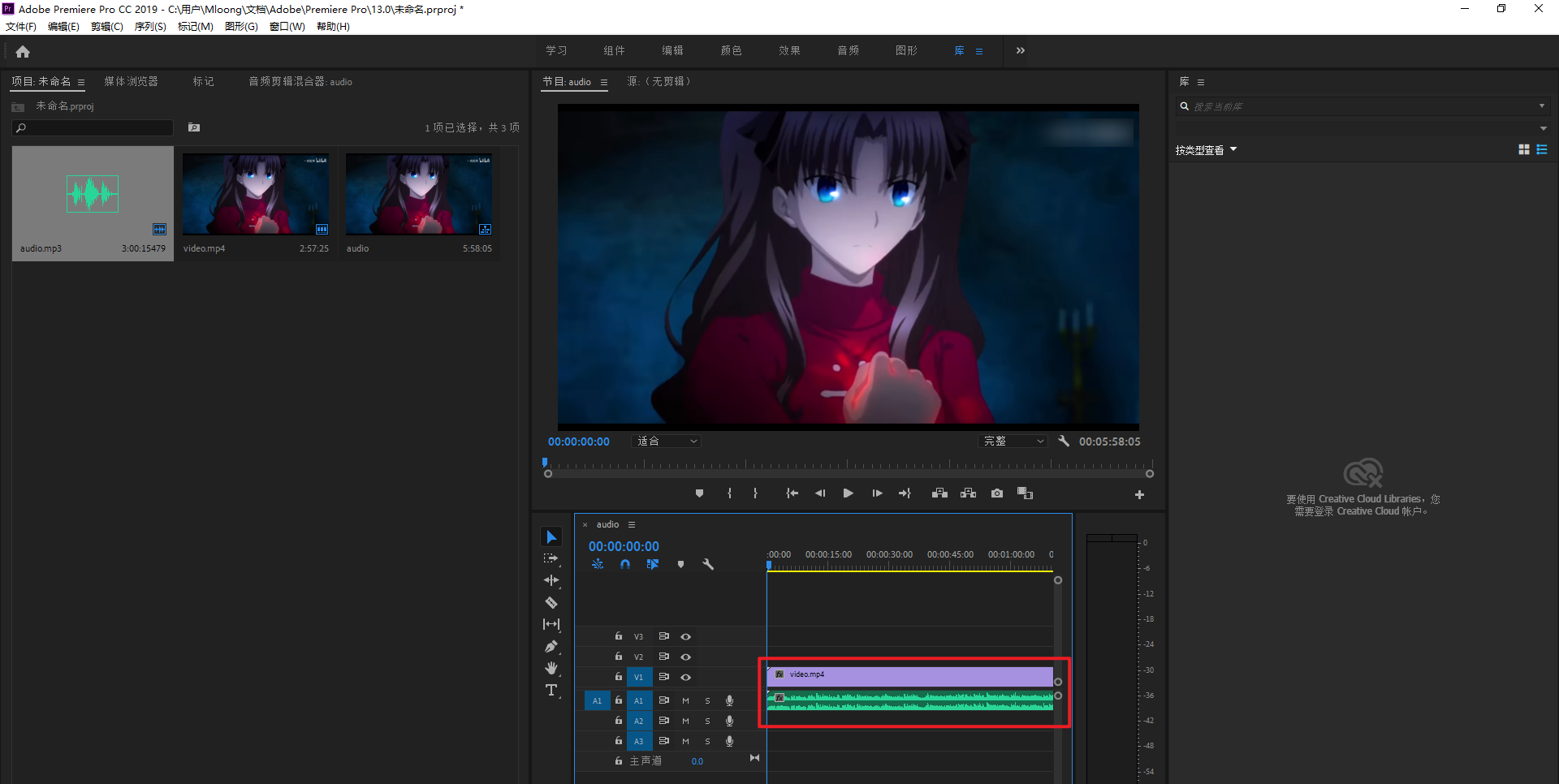
Task: Open the 完整 playback resolution dropdown
Action: tap(1013, 442)
